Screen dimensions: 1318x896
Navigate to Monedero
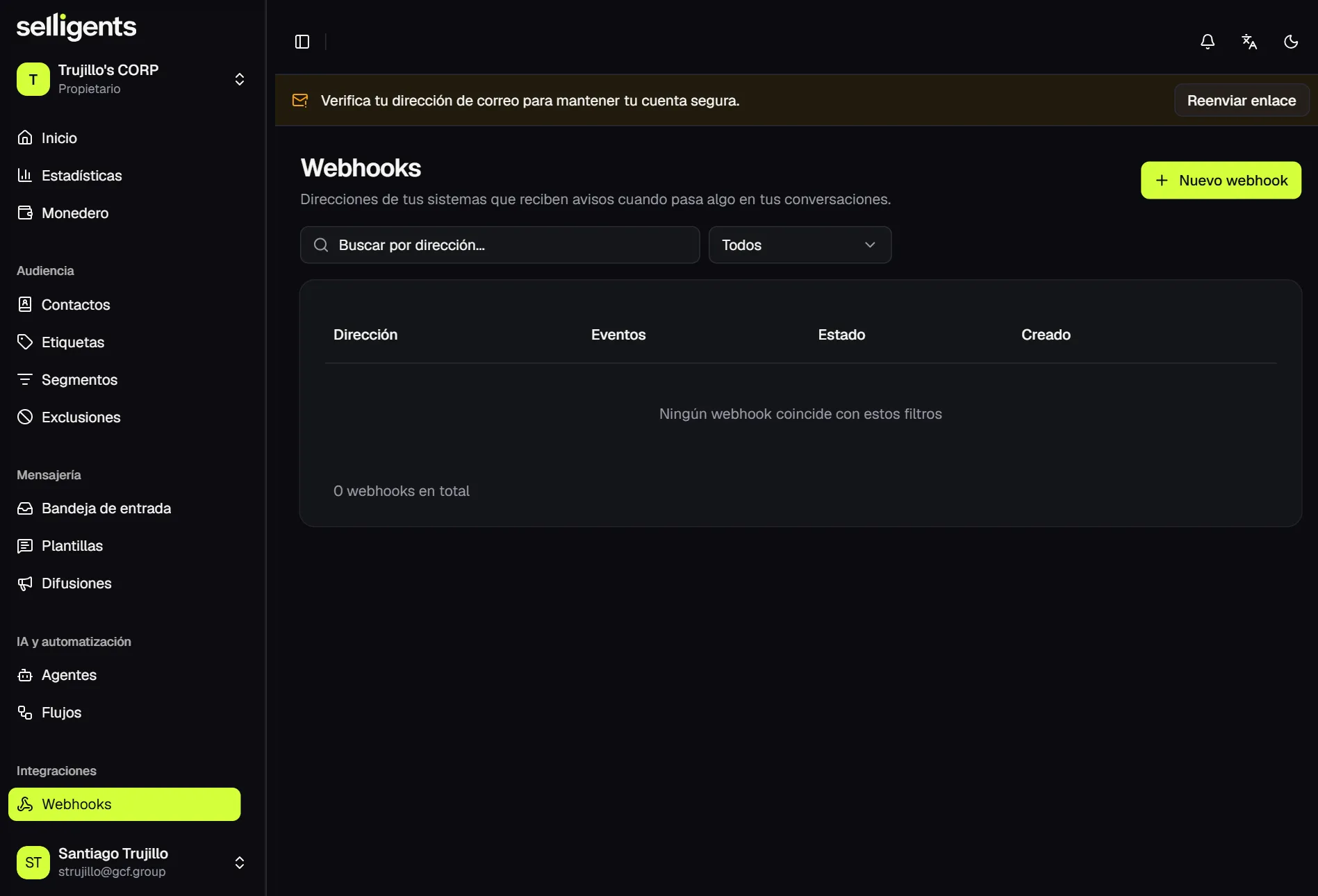[124, 213]
